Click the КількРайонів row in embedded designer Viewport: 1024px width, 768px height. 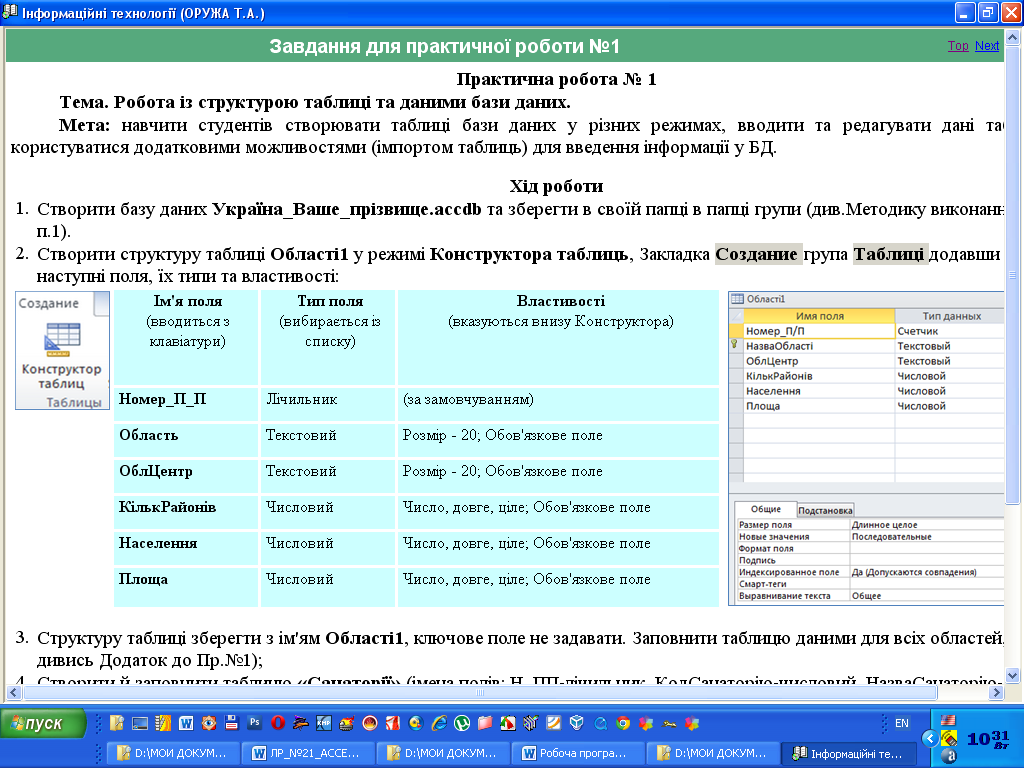[867, 376]
